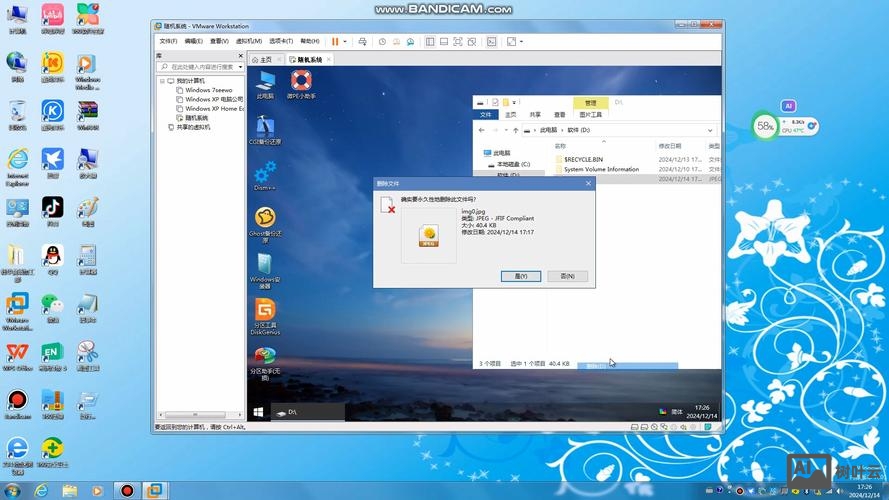Viewport: 889px width, 500px height.
Task: Click the D:\ taskbar button in guest
Action: [308, 412]
